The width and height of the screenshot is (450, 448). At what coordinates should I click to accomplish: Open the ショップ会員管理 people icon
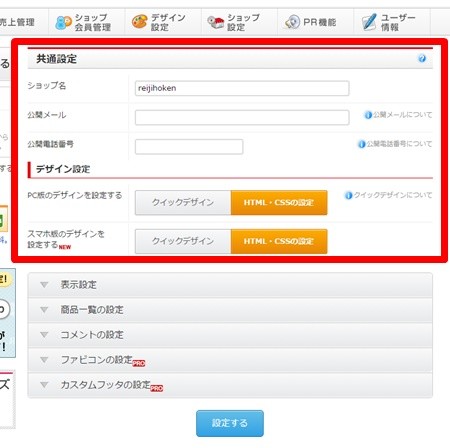click(63, 23)
